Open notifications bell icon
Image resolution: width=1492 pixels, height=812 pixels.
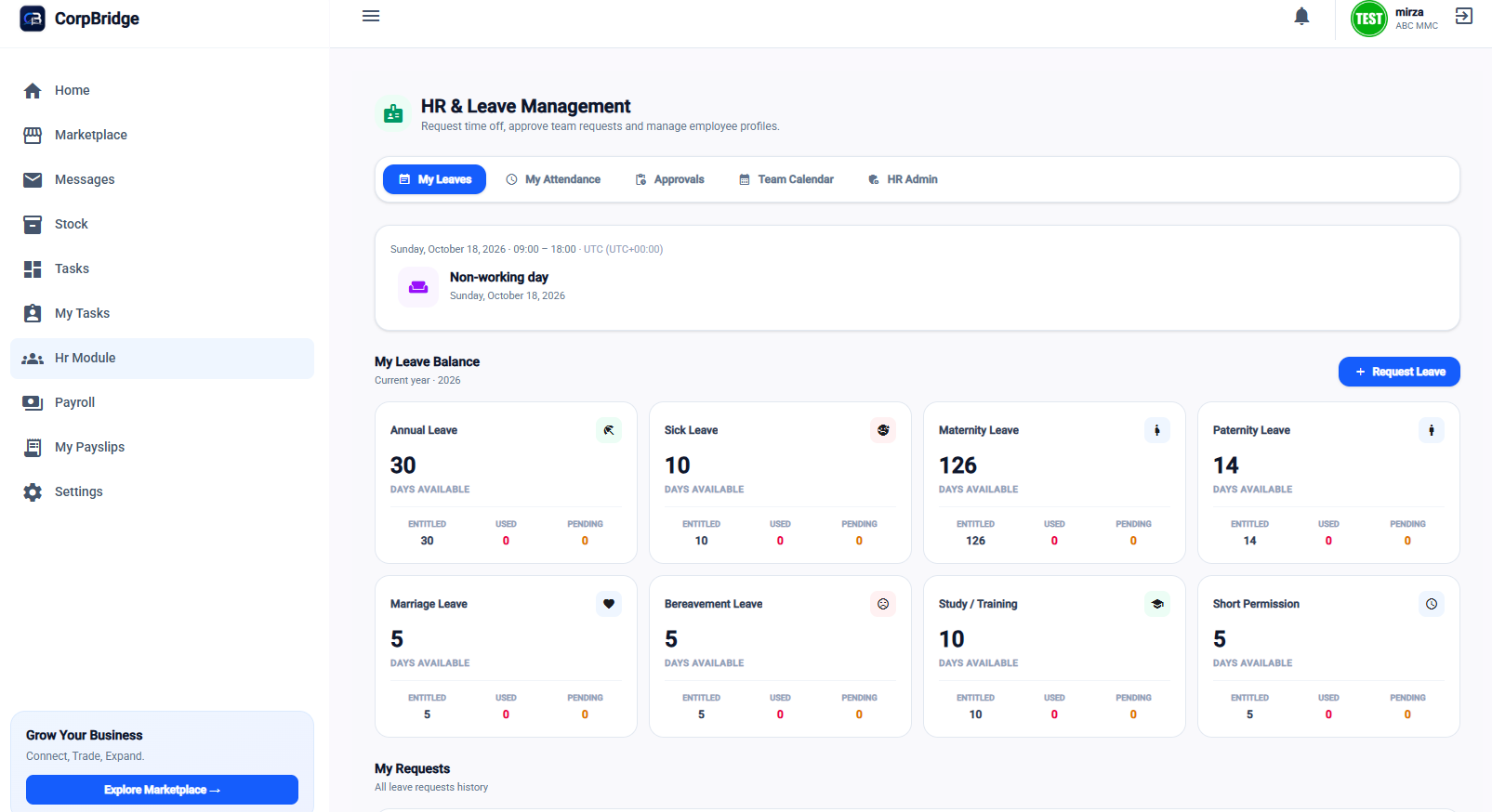coord(1301,16)
